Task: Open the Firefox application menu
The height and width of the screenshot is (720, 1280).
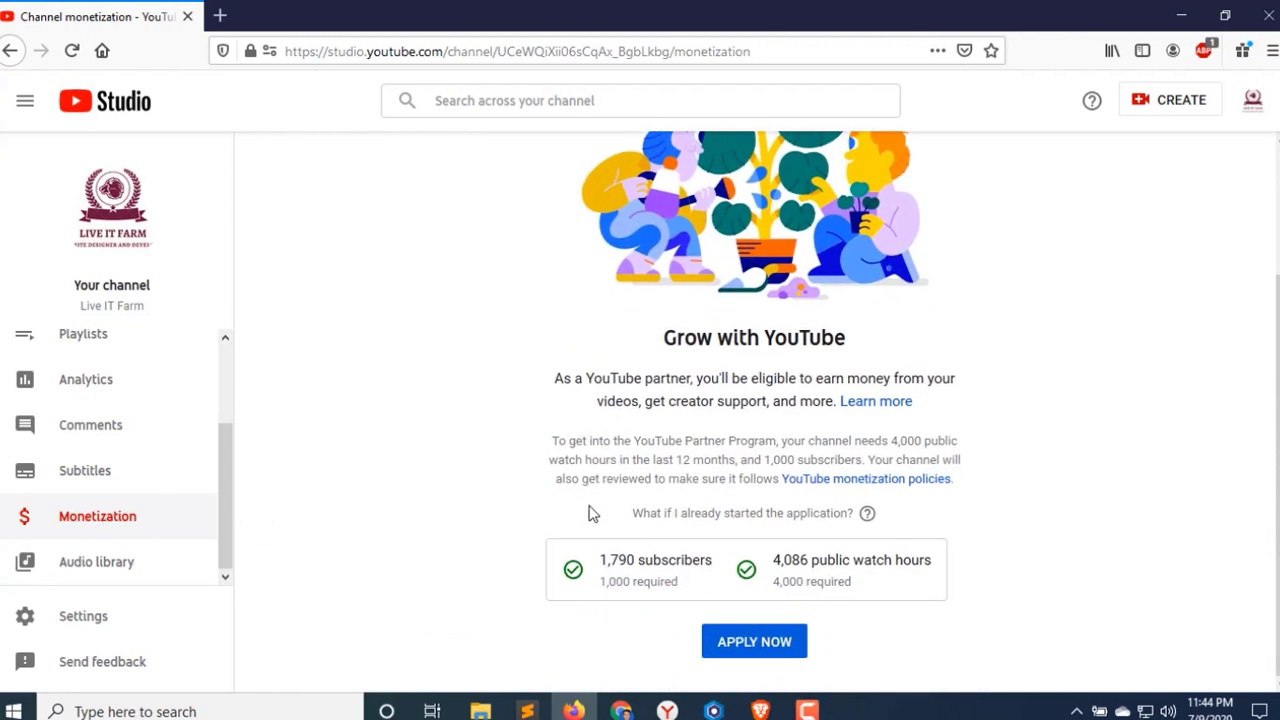Action: (x=1272, y=51)
